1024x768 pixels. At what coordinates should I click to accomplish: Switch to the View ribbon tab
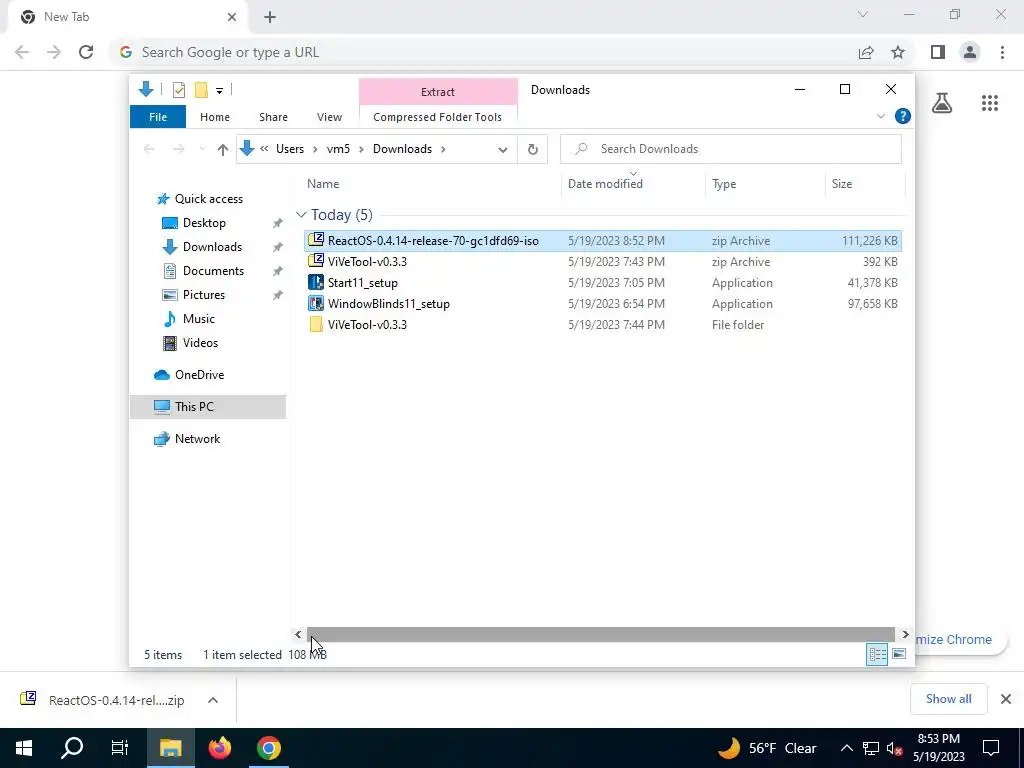click(329, 117)
